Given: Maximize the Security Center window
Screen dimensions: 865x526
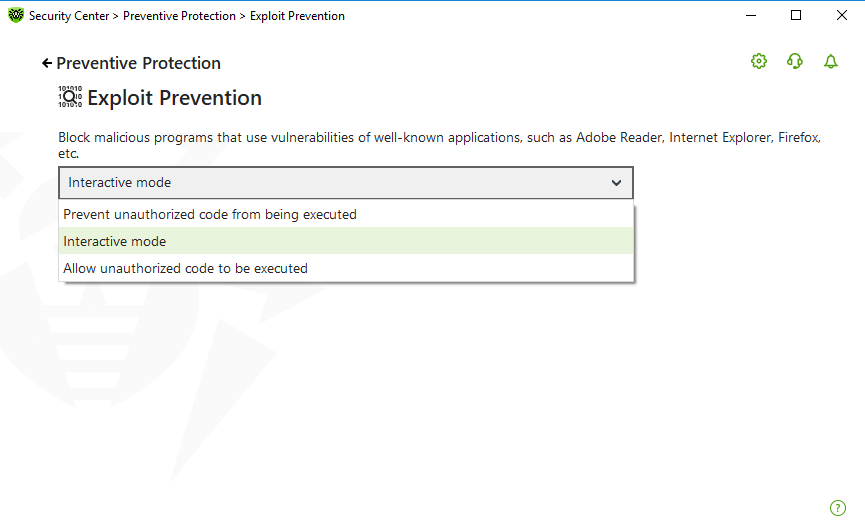Looking at the screenshot, I should (x=795, y=15).
